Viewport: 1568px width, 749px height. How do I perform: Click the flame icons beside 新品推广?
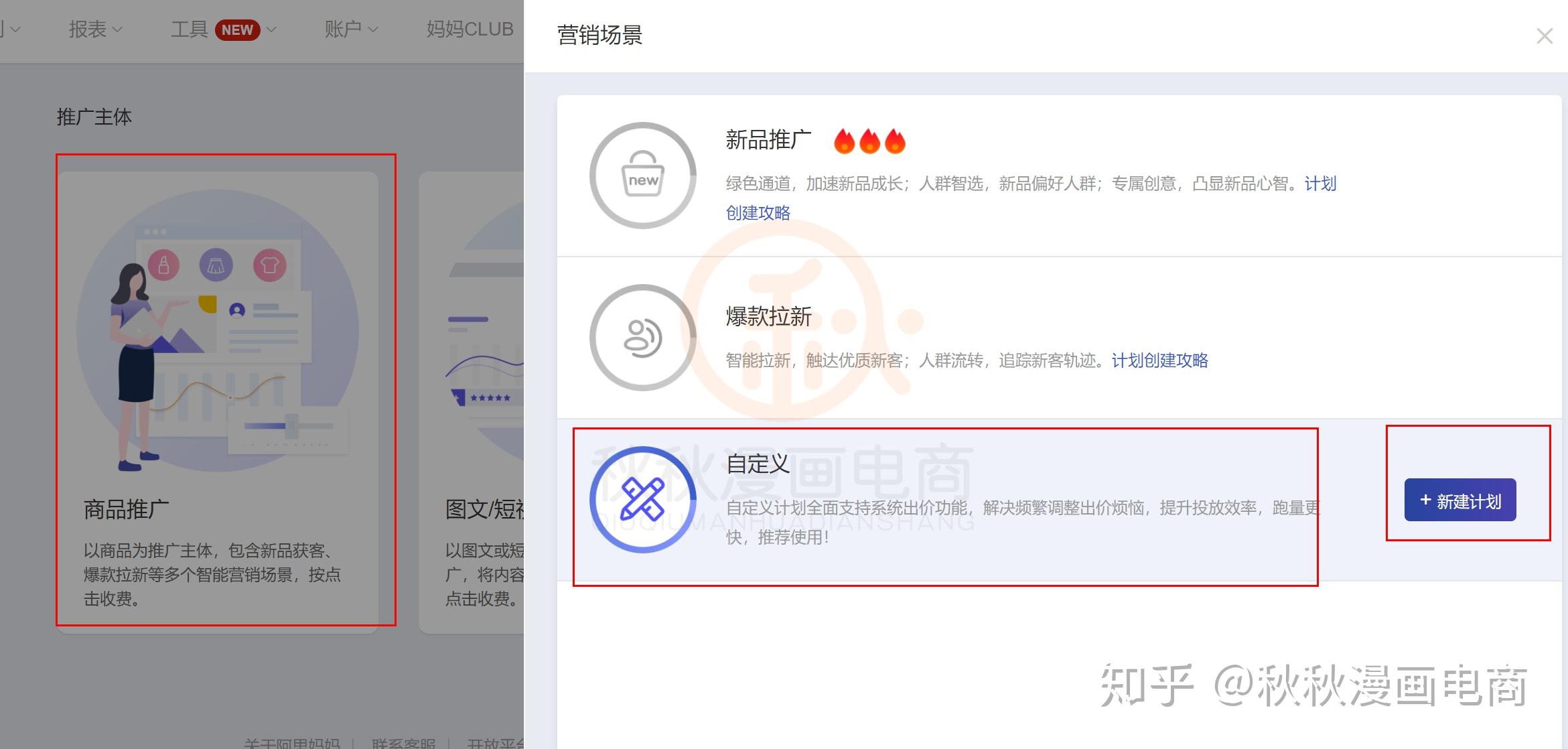(869, 141)
